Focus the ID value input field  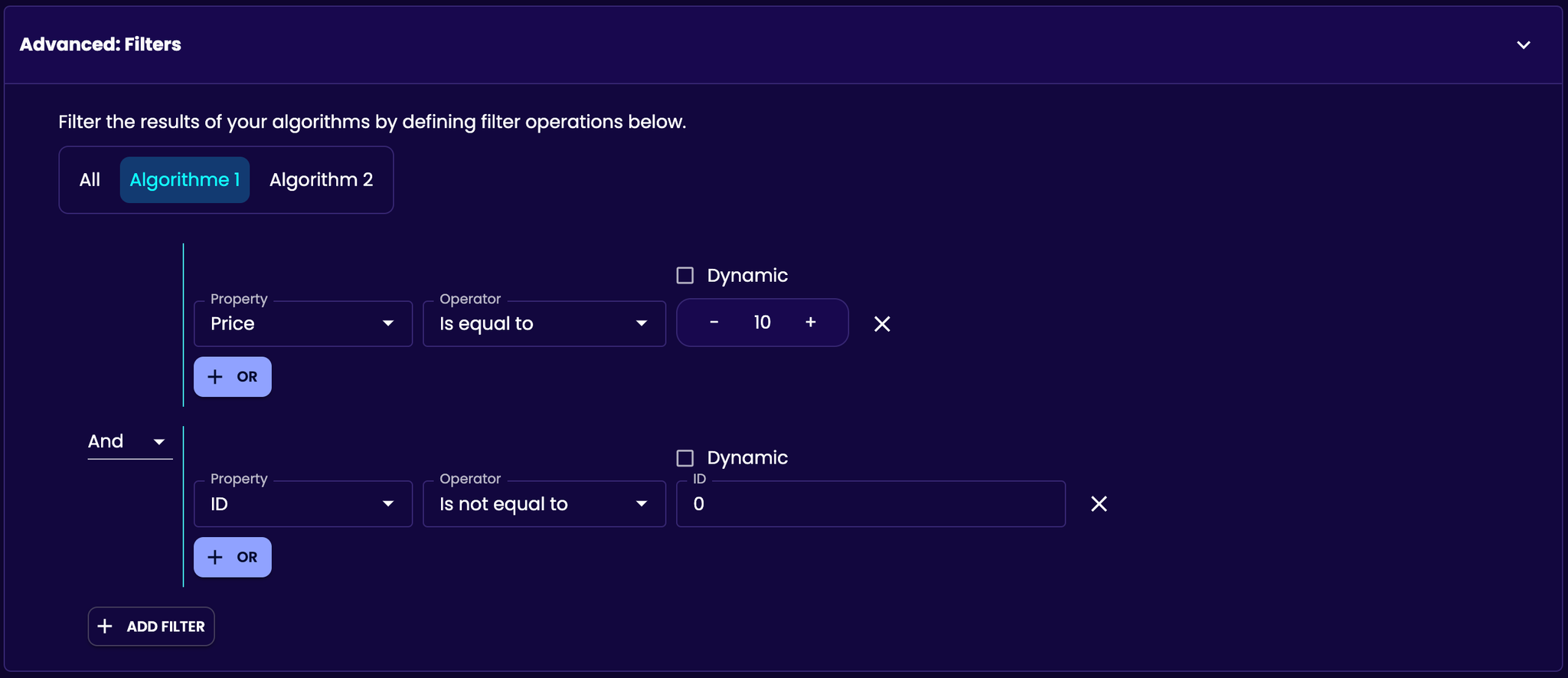(871, 504)
